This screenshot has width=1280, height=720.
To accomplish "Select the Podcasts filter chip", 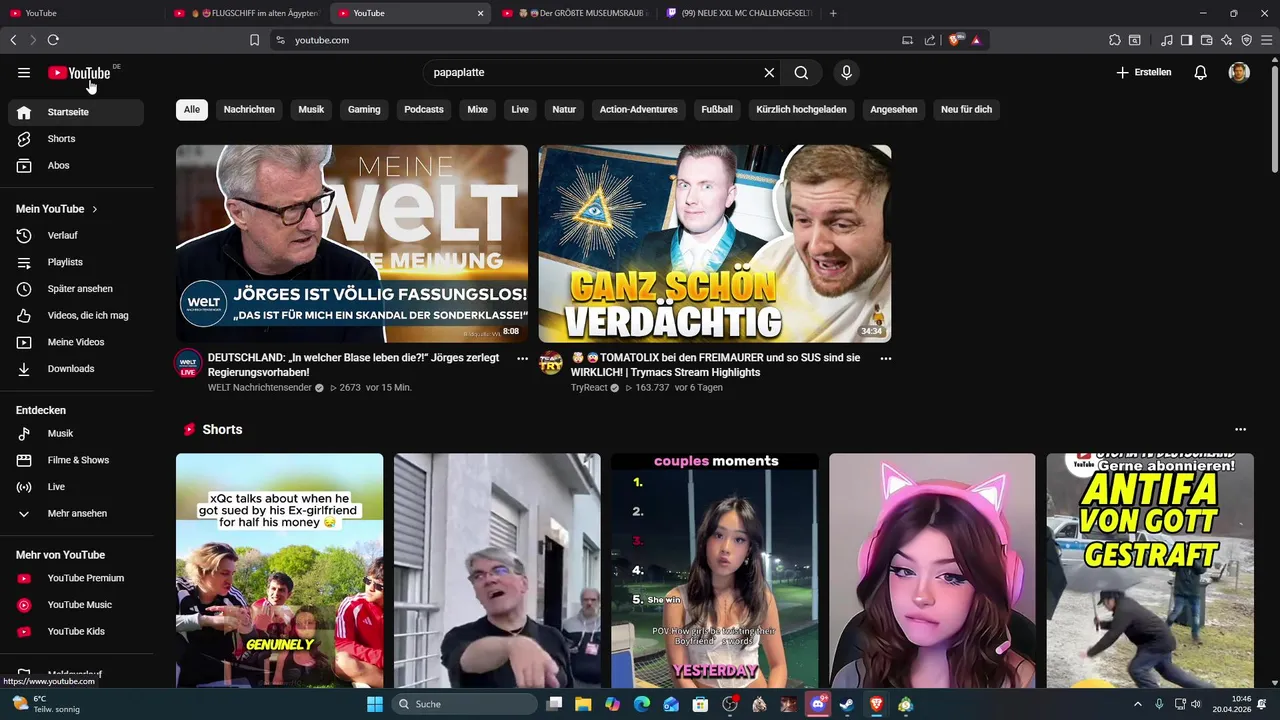I will pos(424,109).
